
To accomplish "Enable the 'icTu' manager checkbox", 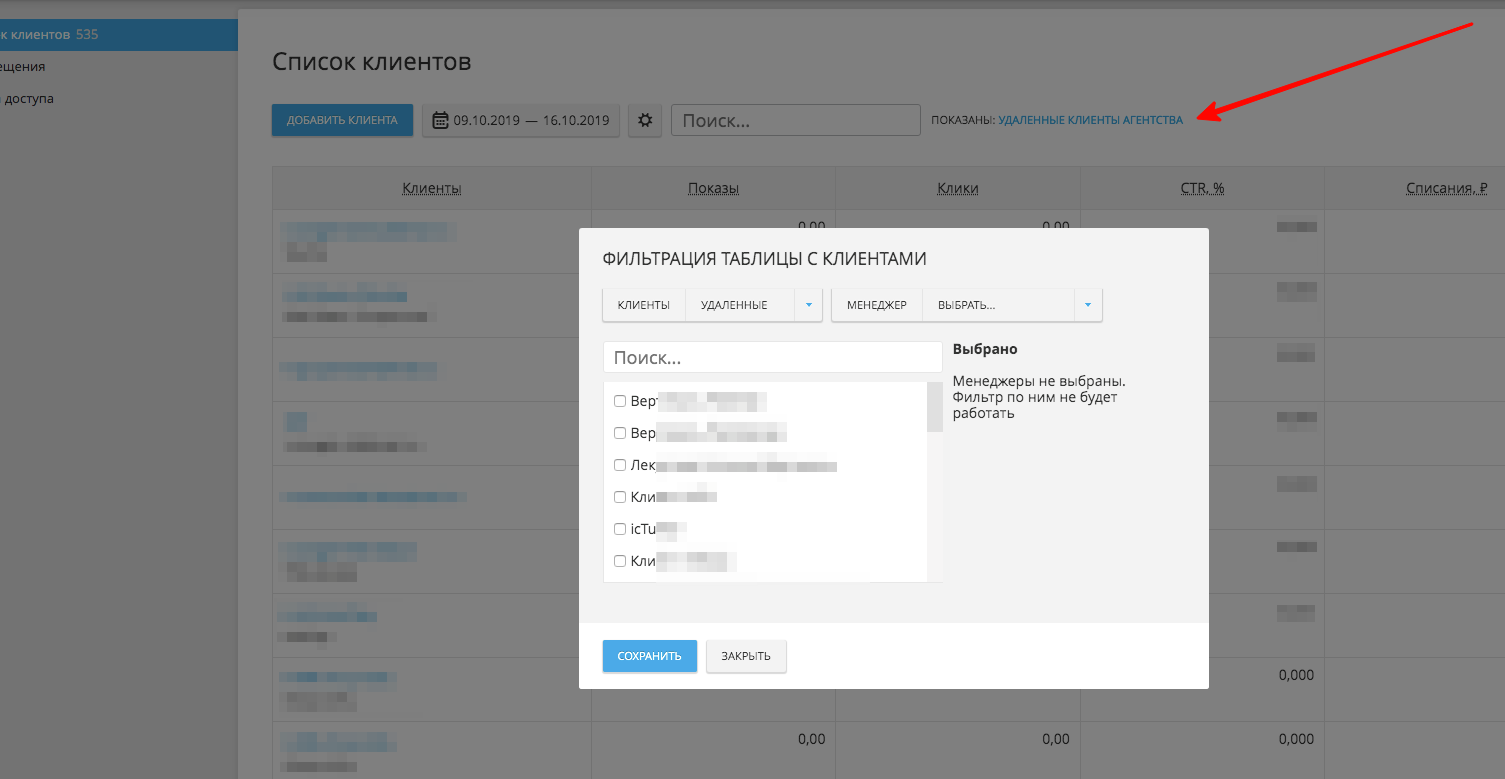I will click(x=620, y=529).
